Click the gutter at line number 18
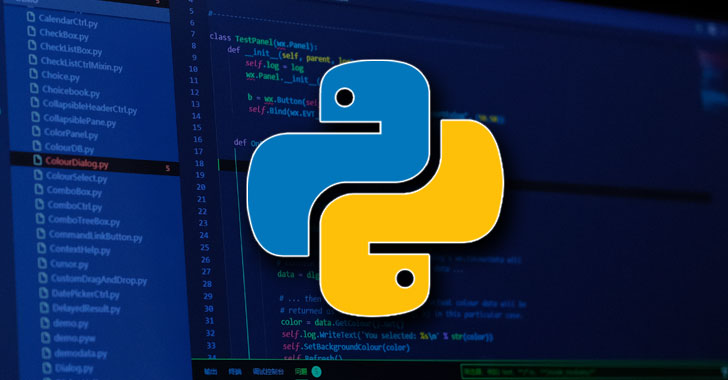Viewport: 728px width, 380px height. pyautogui.click(x=200, y=163)
